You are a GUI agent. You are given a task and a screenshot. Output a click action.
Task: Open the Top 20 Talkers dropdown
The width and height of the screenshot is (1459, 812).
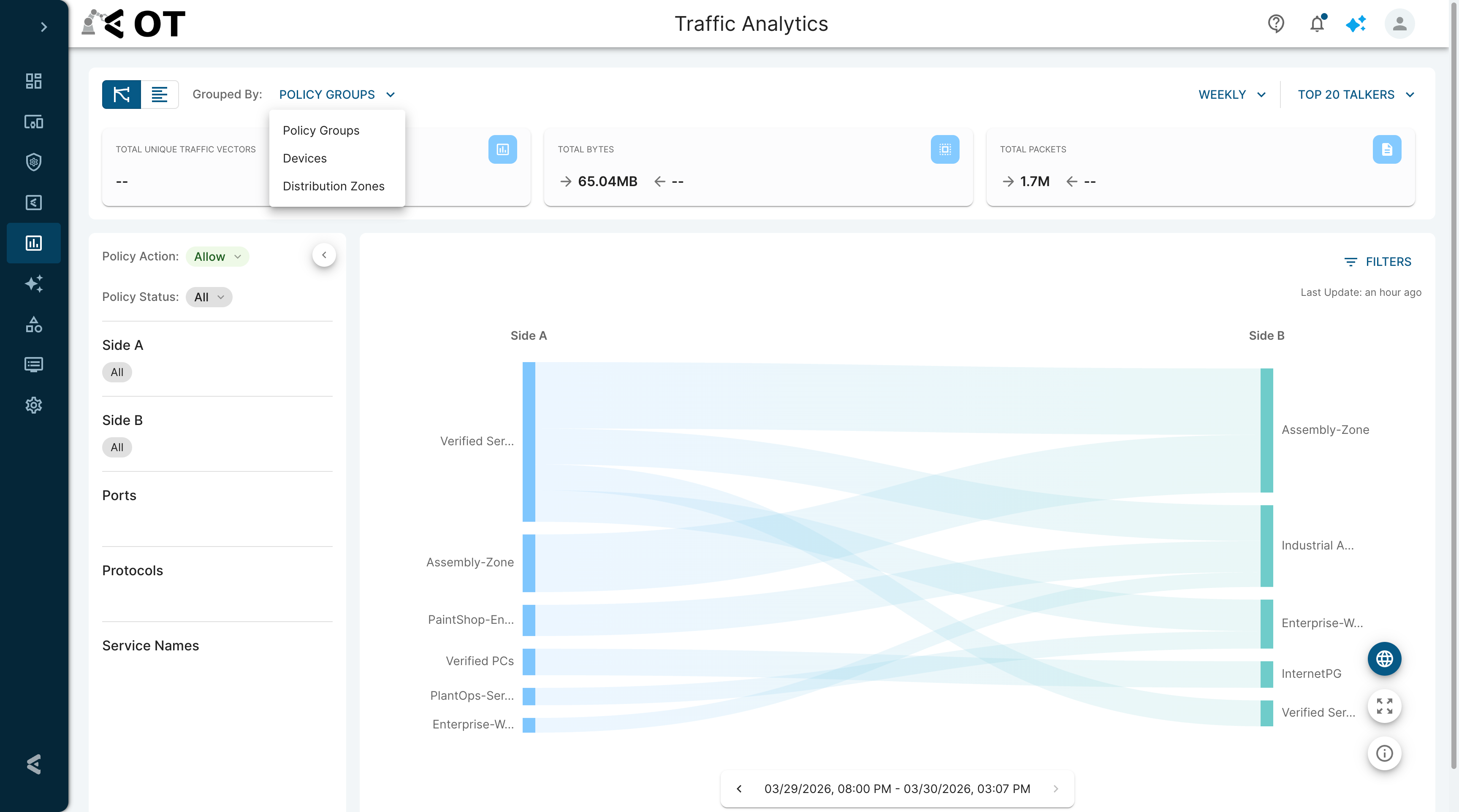pos(1355,95)
